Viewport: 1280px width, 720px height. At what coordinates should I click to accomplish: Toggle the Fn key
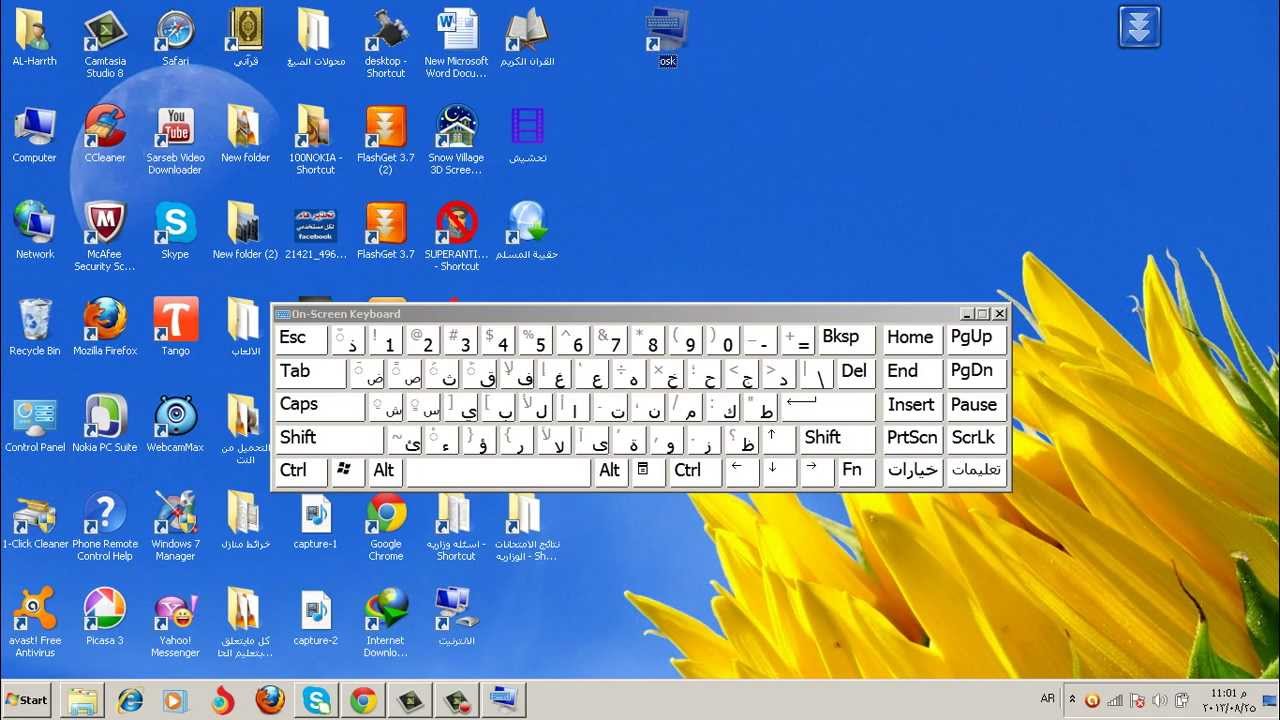(857, 471)
